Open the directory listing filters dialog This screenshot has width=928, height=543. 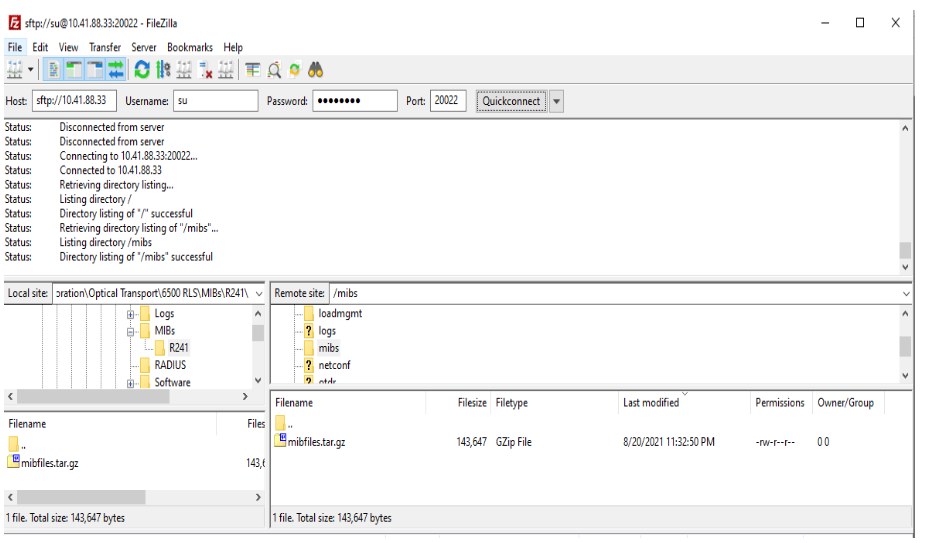click(253, 70)
